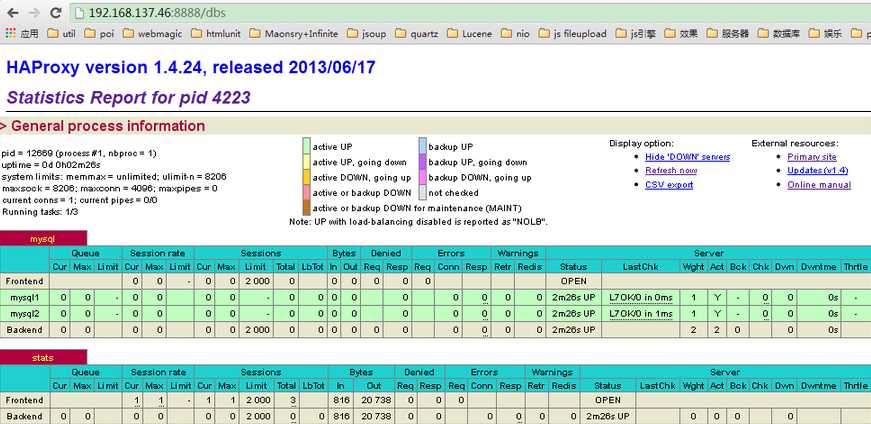Click the Frontend row name in stats table

(24, 400)
